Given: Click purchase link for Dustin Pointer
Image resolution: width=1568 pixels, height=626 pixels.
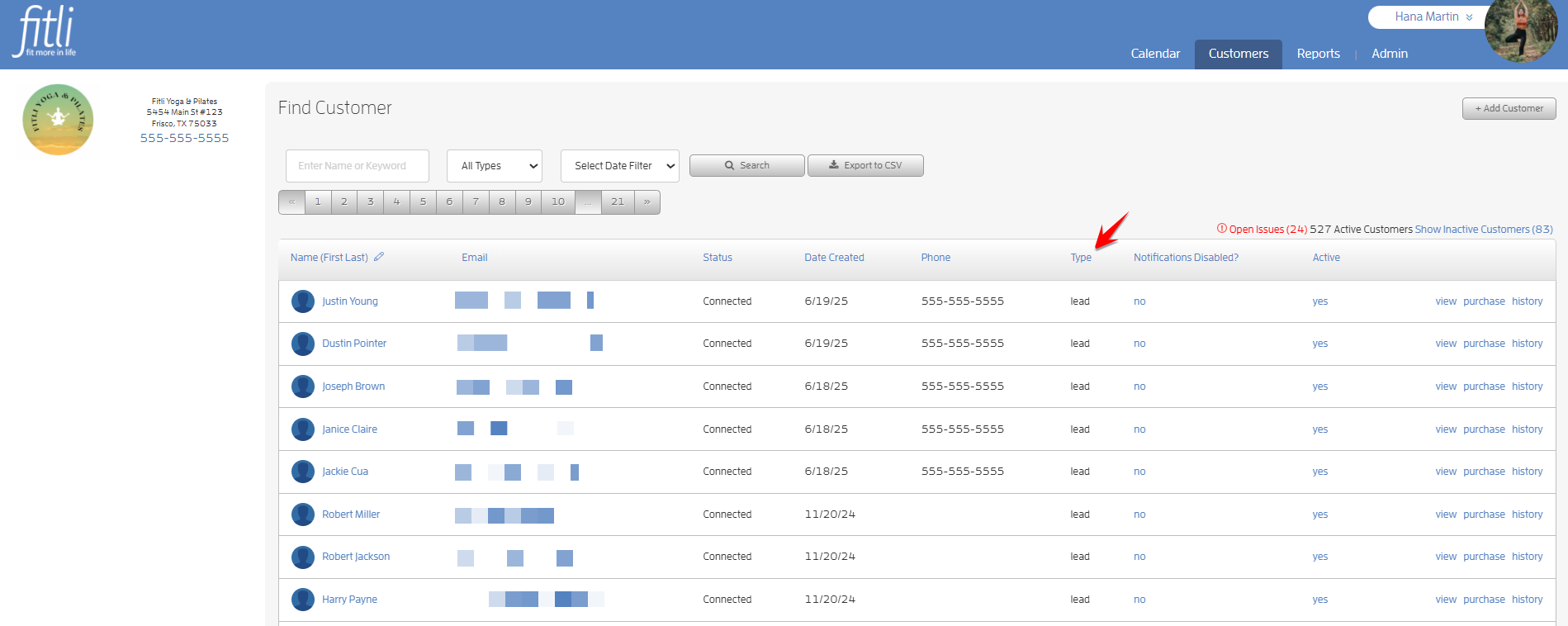Looking at the screenshot, I should 1484,344.
